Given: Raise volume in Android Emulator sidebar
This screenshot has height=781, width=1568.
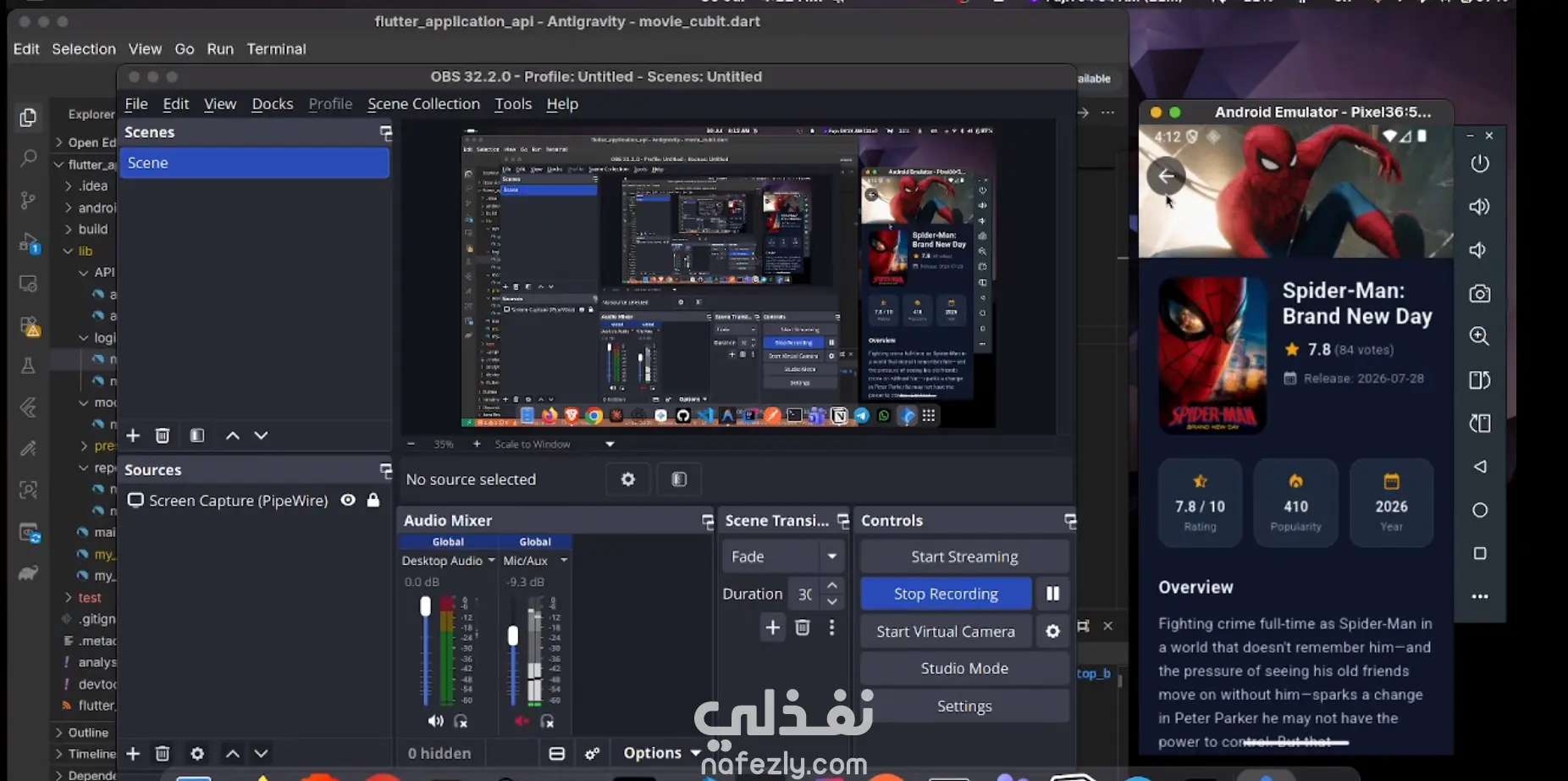Looking at the screenshot, I should pyautogui.click(x=1480, y=207).
